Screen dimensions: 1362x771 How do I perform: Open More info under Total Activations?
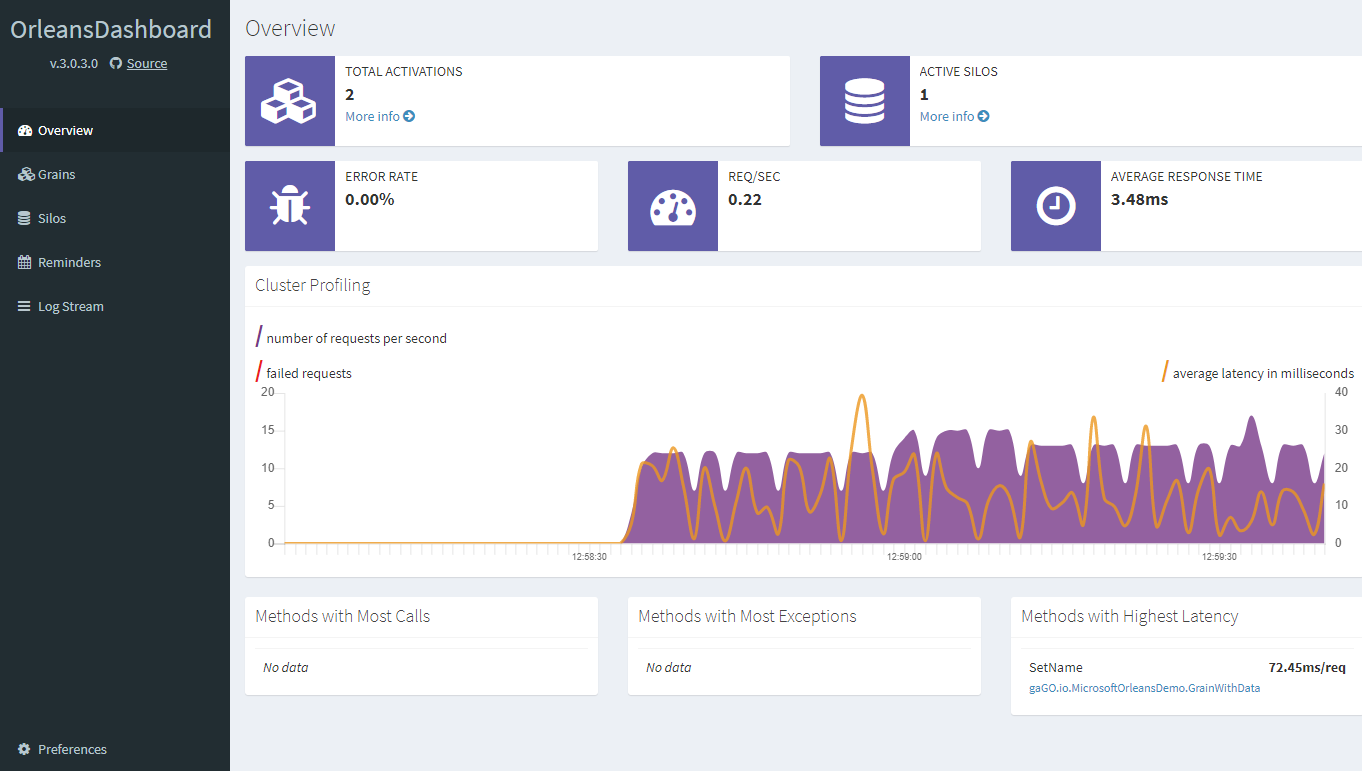click(380, 117)
